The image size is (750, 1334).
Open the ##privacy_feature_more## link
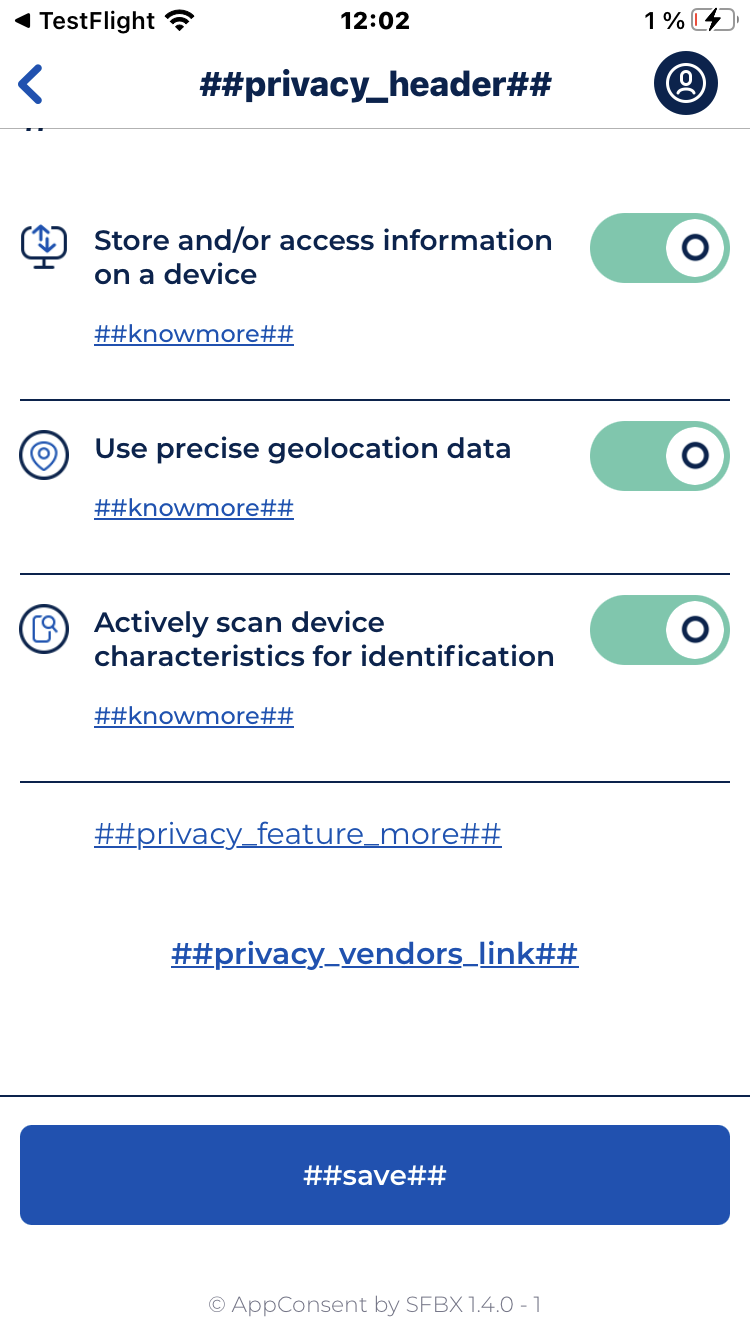[x=298, y=834]
